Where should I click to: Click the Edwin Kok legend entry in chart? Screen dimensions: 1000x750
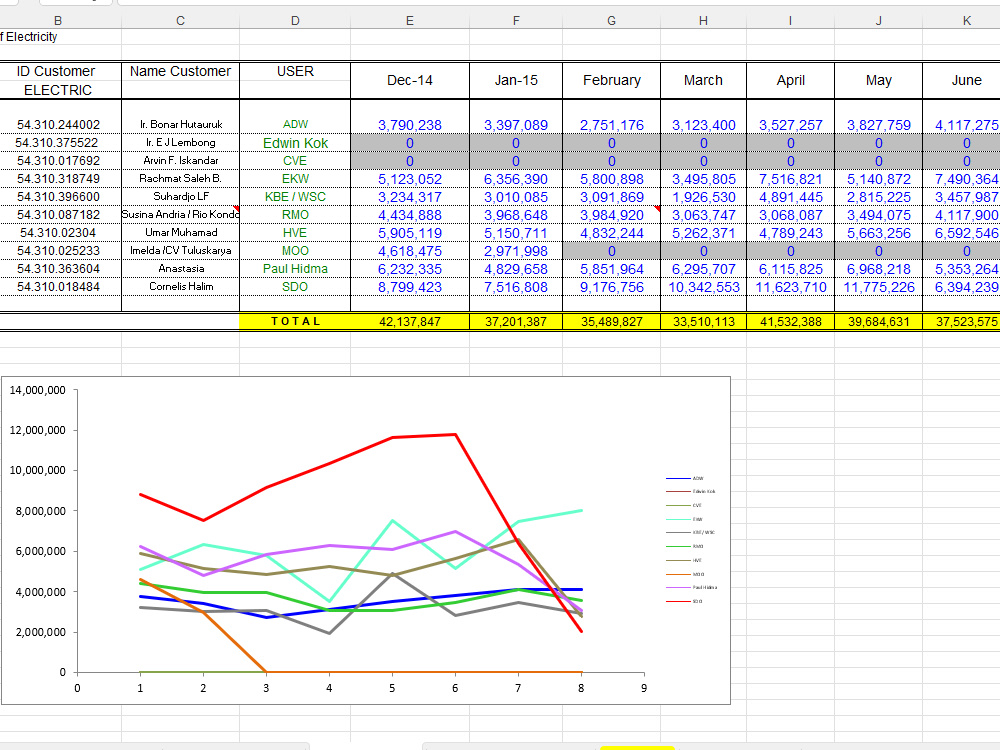[x=691, y=492]
